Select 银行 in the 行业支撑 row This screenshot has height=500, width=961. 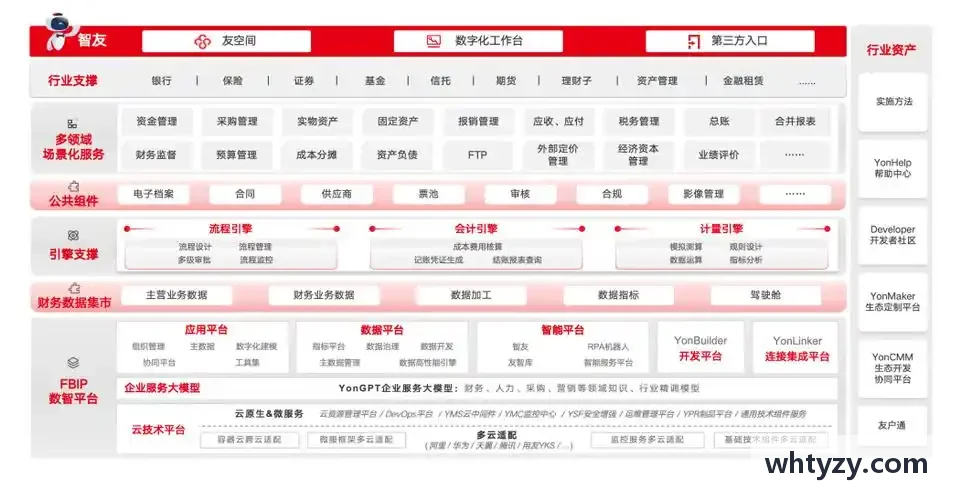[x=162, y=81]
